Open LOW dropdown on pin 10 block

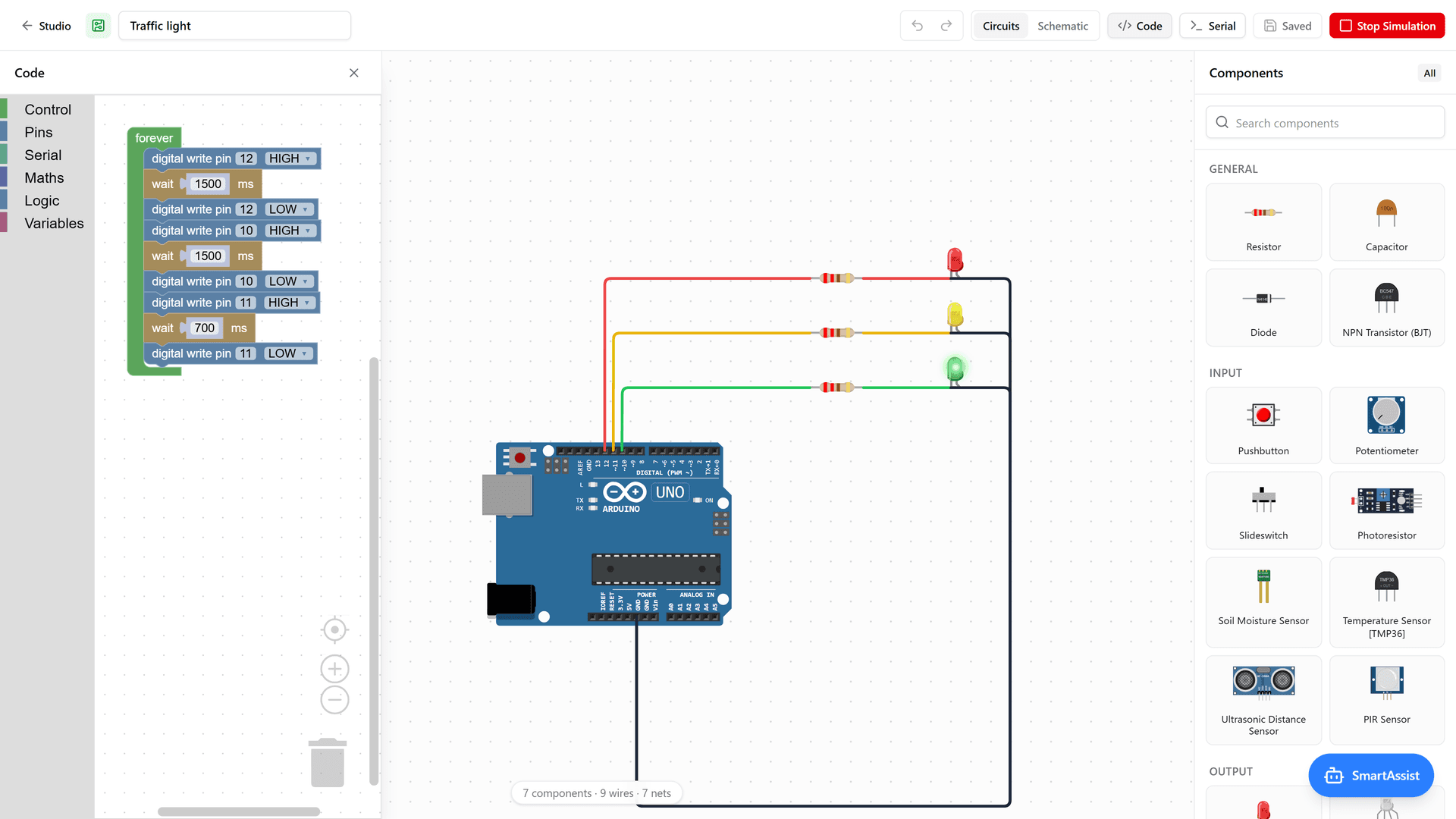point(289,281)
